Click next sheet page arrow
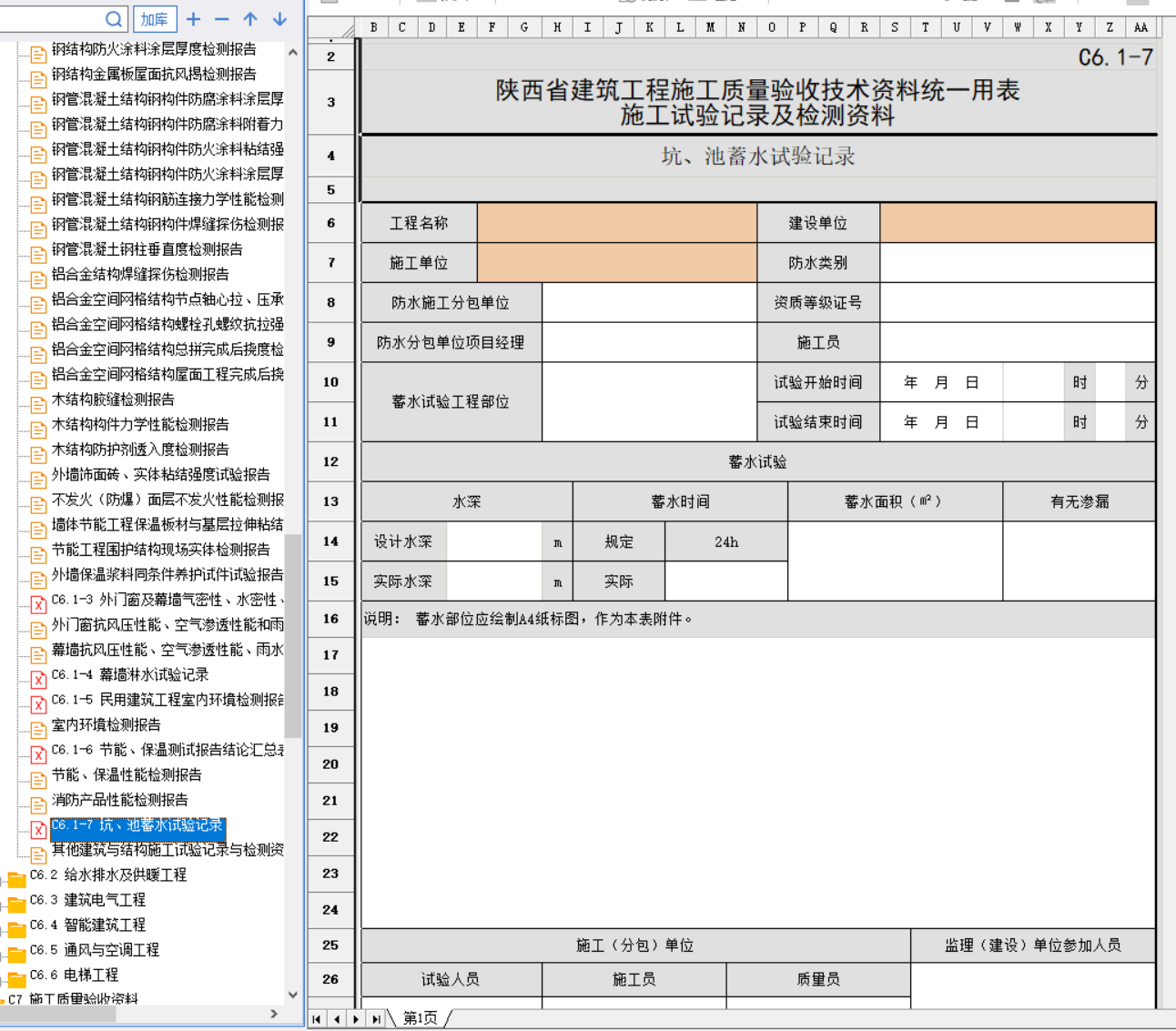 356,1019
